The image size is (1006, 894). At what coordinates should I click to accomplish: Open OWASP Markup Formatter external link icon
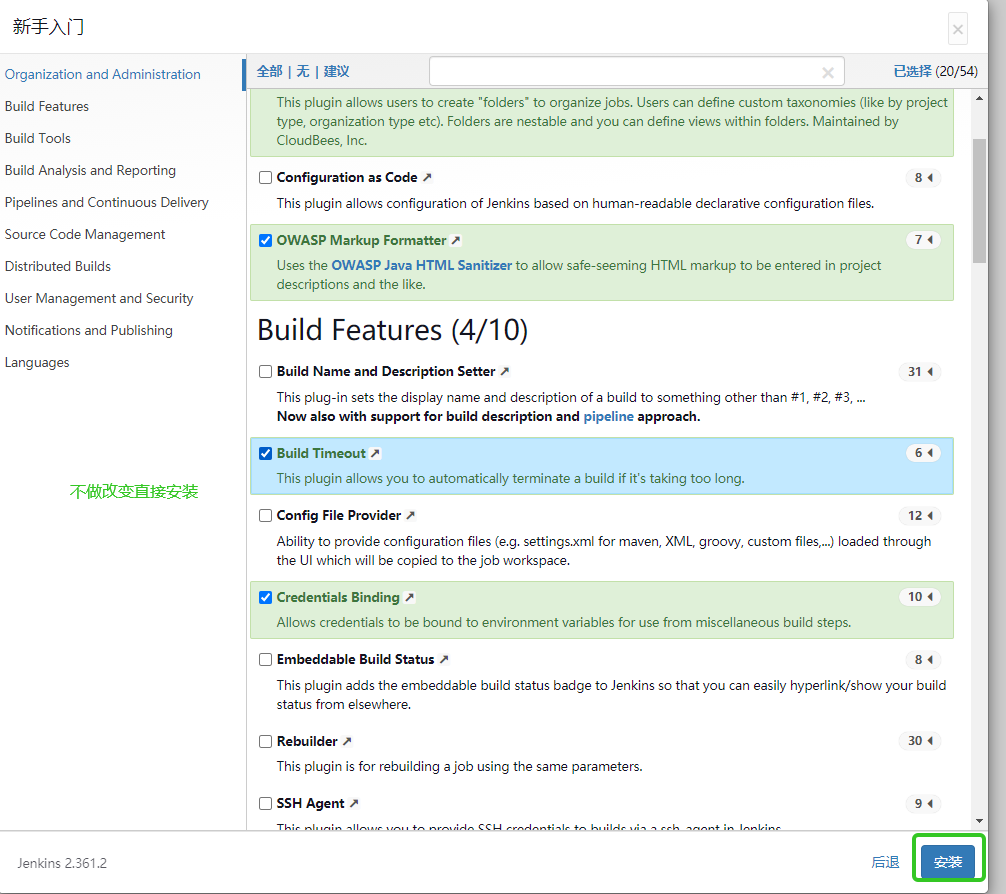(456, 241)
